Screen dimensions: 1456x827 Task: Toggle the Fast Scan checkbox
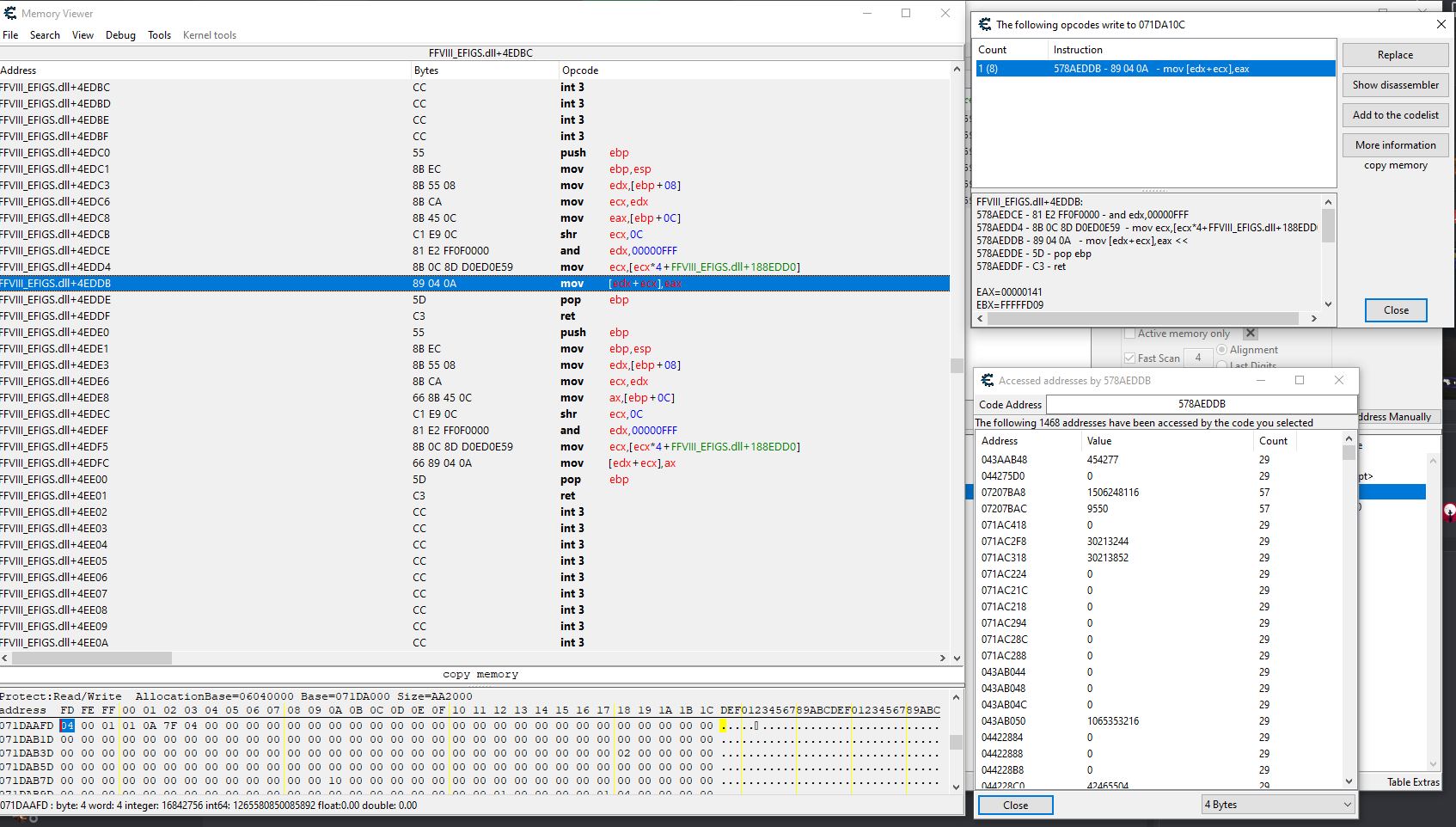coord(1129,358)
